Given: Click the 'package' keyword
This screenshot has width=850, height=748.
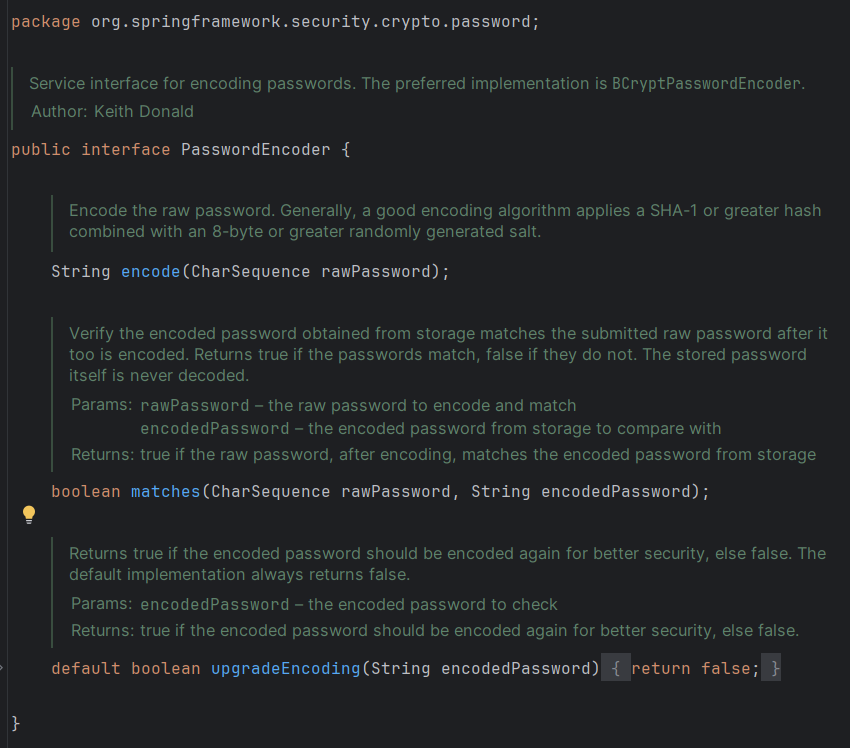Looking at the screenshot, I should pos(46,22).
